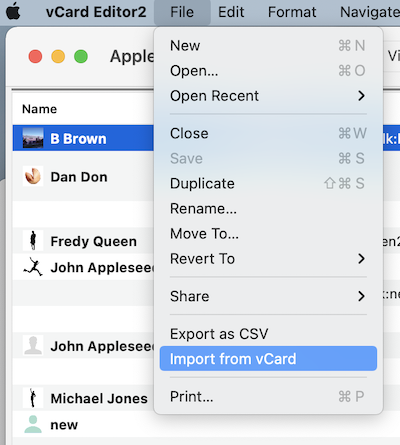Open the Apple menu icon
The height and width of the screenshot is (445, 400).
[x=13, y=12]
